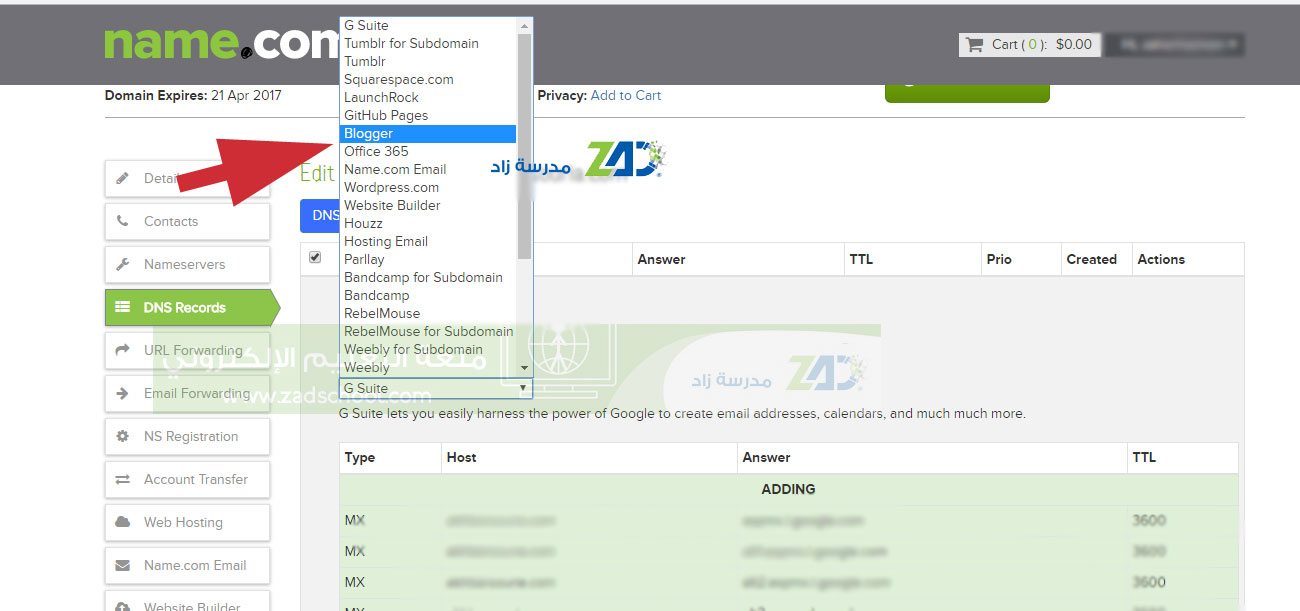
Task: Click Domain Expires 21 Apr 2017 text
Action: [x=193, y=95]
